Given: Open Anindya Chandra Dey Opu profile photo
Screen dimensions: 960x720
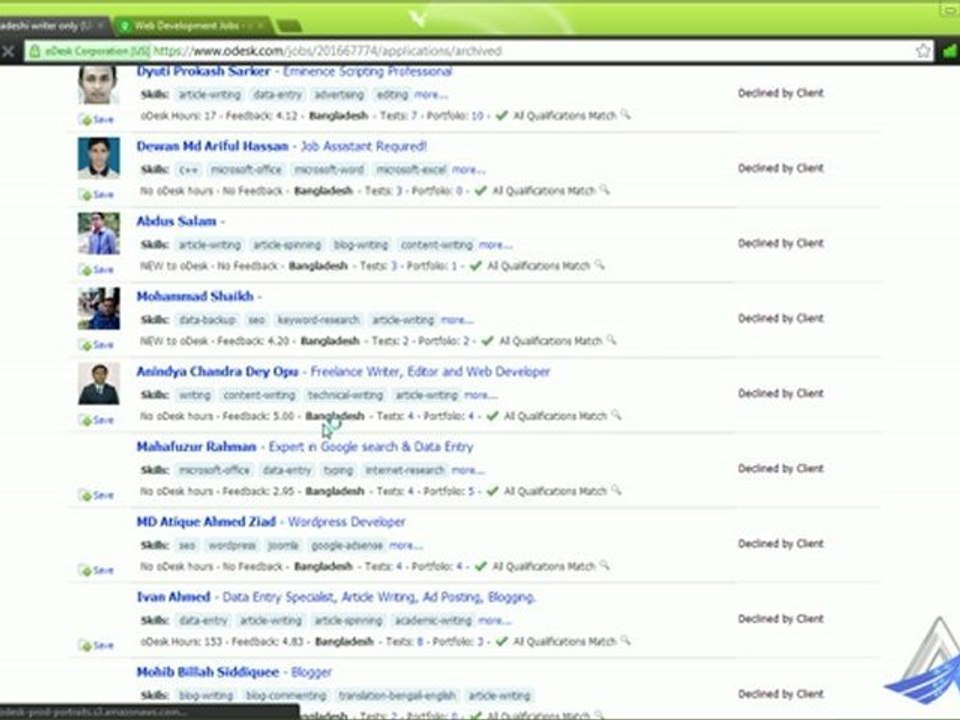Looking at the screenshot, I should [99, 384].
